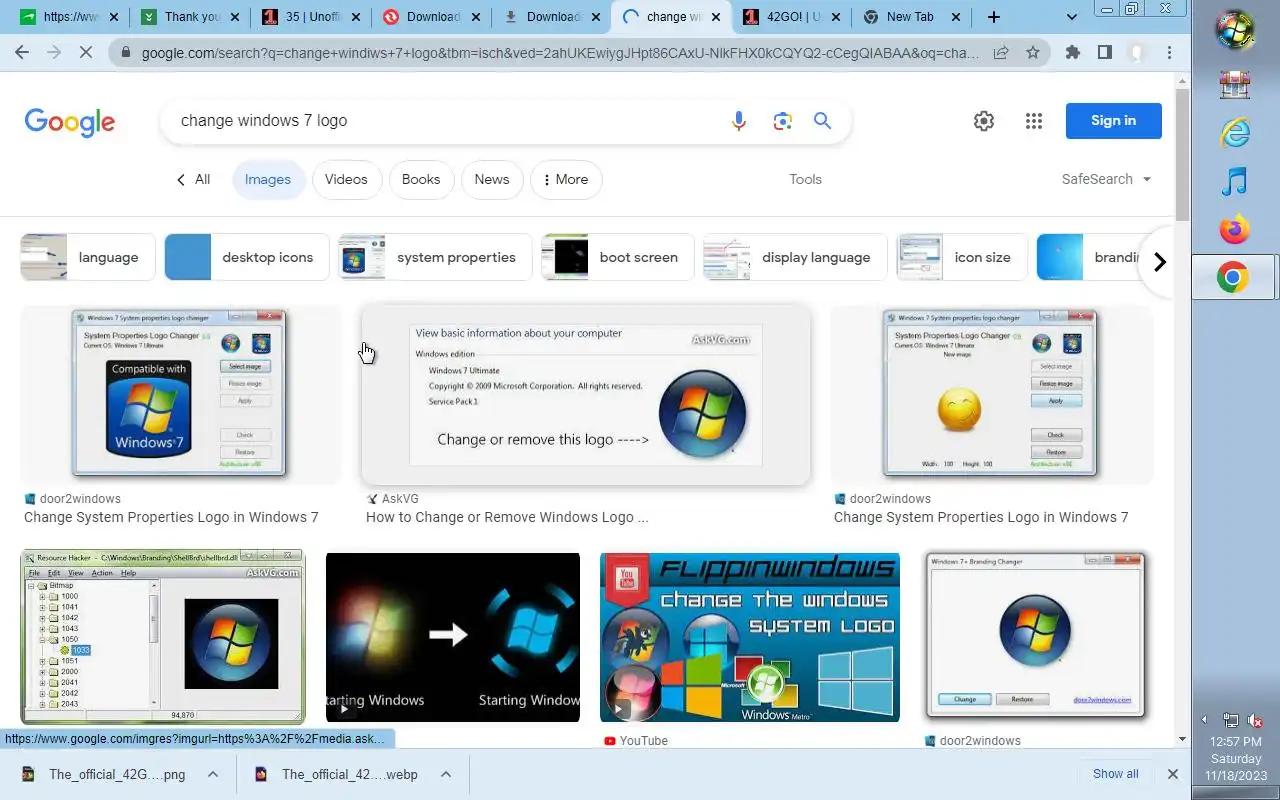1280x800 pixels.
Task: Select the Images filter tab
Action: 268,180
